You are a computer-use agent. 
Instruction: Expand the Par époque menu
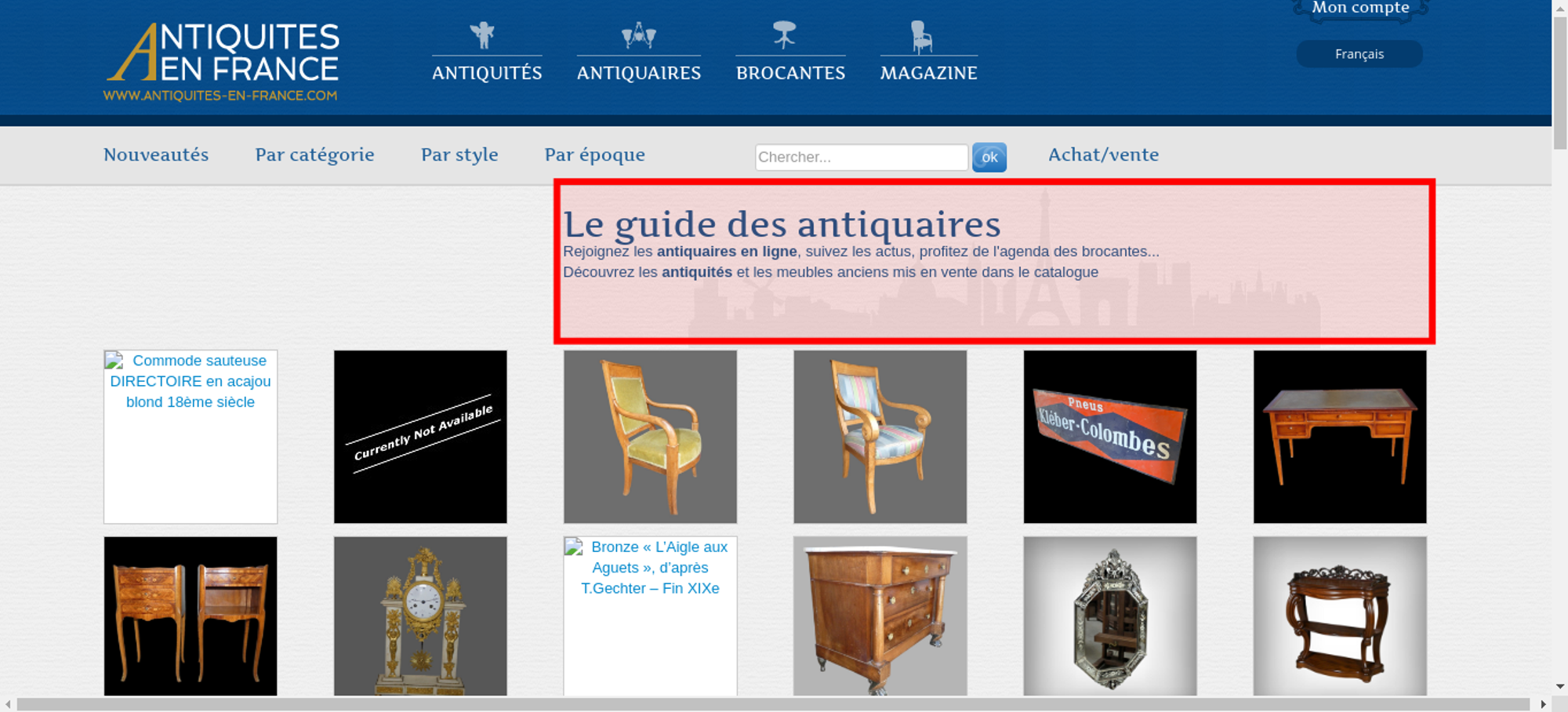(x=594, y=154)
